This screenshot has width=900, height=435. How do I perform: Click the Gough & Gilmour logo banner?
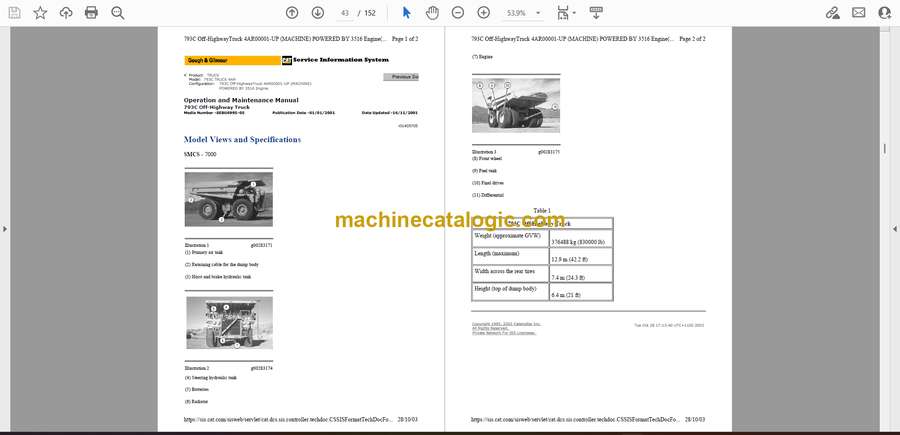232,60
